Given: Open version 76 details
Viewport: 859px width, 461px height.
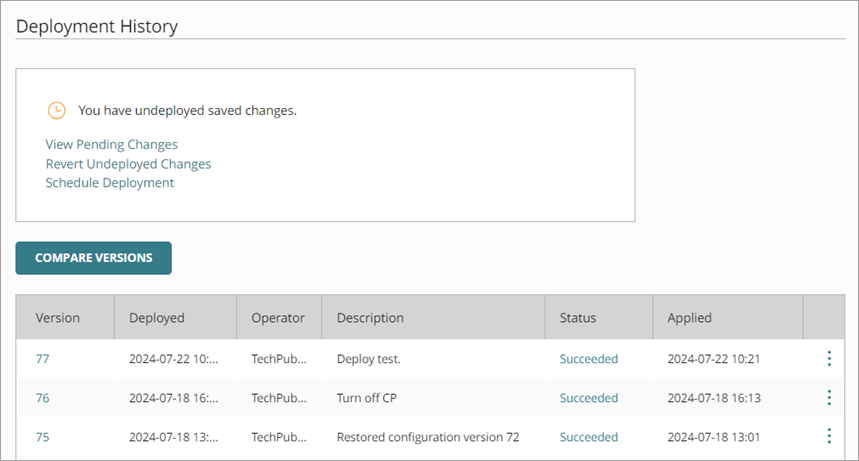Looking at the screenshot, I should 42,398.
